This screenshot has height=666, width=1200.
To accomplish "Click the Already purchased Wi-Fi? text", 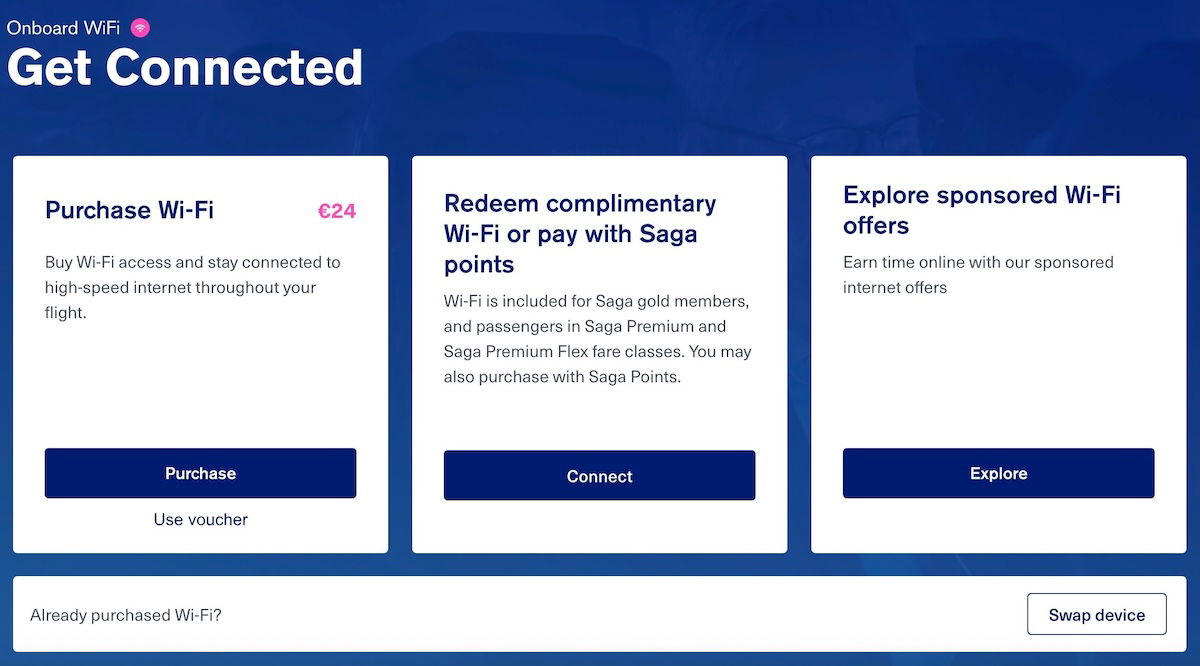I will click(x=126, y=615).
